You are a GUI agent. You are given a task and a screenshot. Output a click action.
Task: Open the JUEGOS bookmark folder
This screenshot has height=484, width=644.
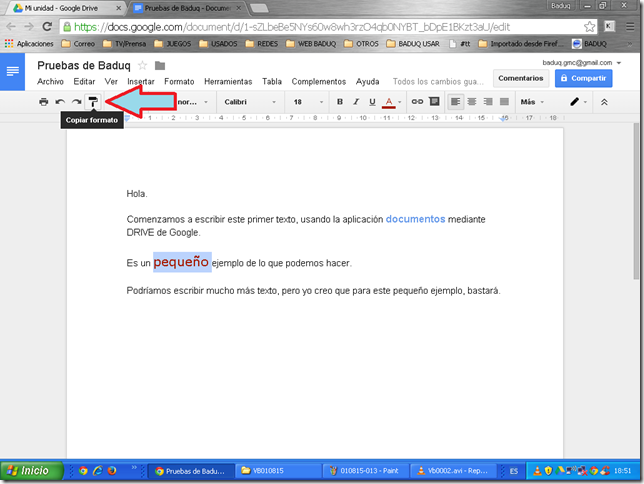tap(172, 44)
